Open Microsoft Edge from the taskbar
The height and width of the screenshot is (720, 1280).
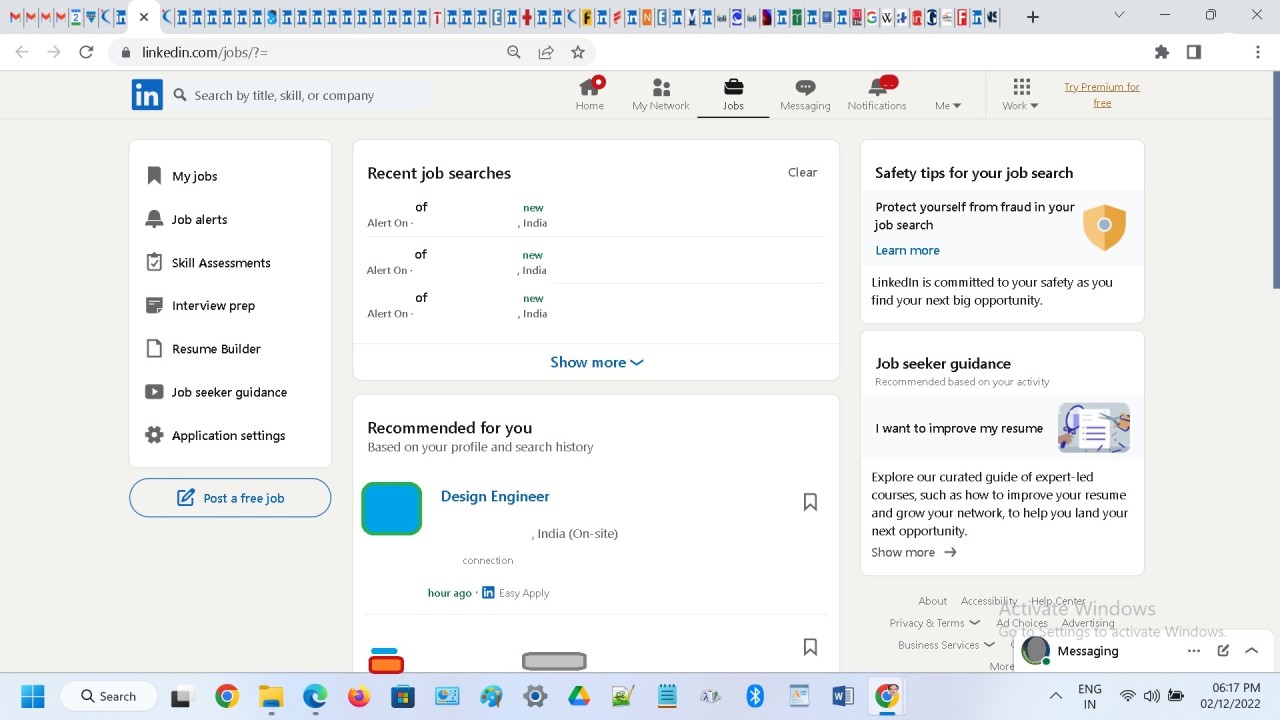coord(315,696)
